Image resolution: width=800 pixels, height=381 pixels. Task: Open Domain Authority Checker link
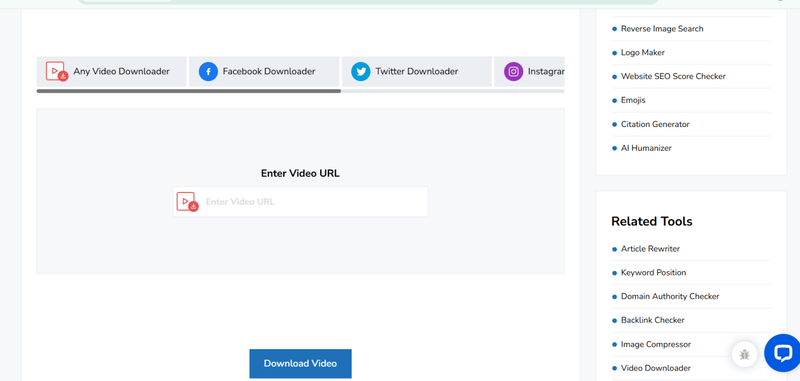(x=670, y=296)
